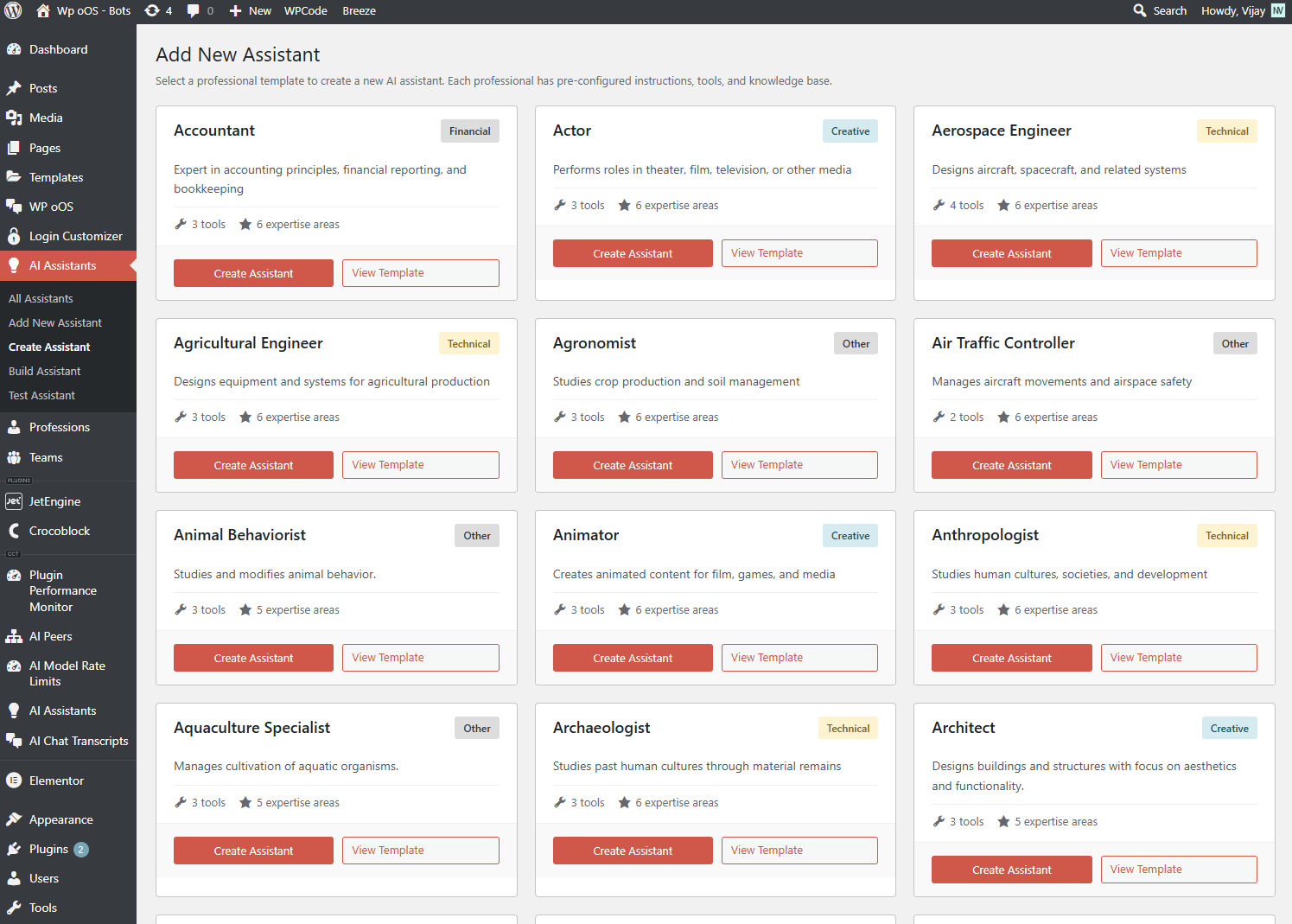Open Add New Assistant submenu item
The width and height of the screenshot is (1292, 924).
55,322
